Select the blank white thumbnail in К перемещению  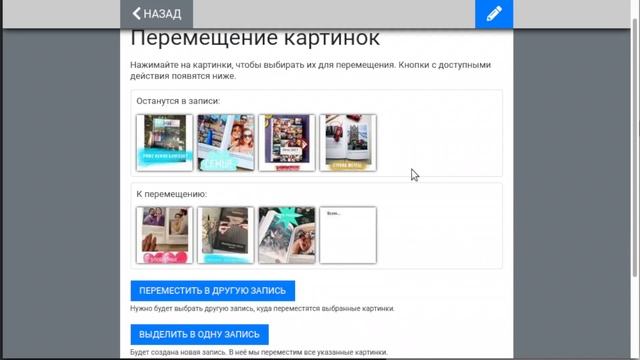[348, 235]
